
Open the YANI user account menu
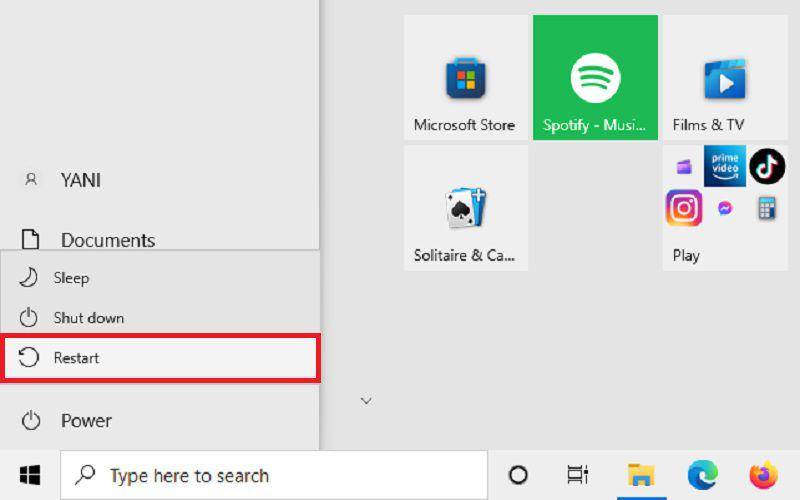[x=159, y=180]
